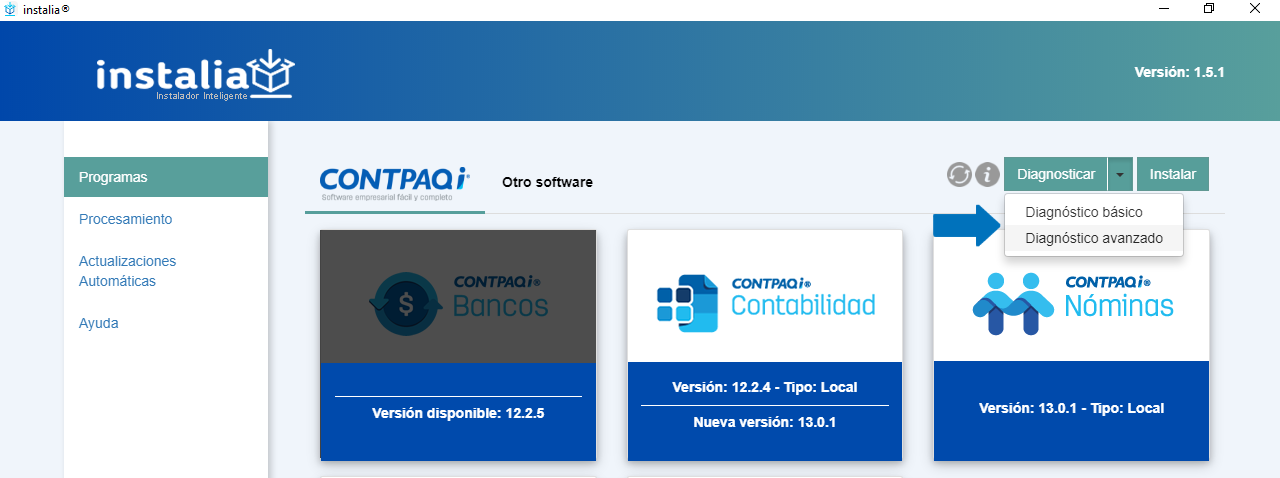The image size is (1280, 478).
Task: Go to Actualizaciones Automáticas
Action: click(127, 271)
